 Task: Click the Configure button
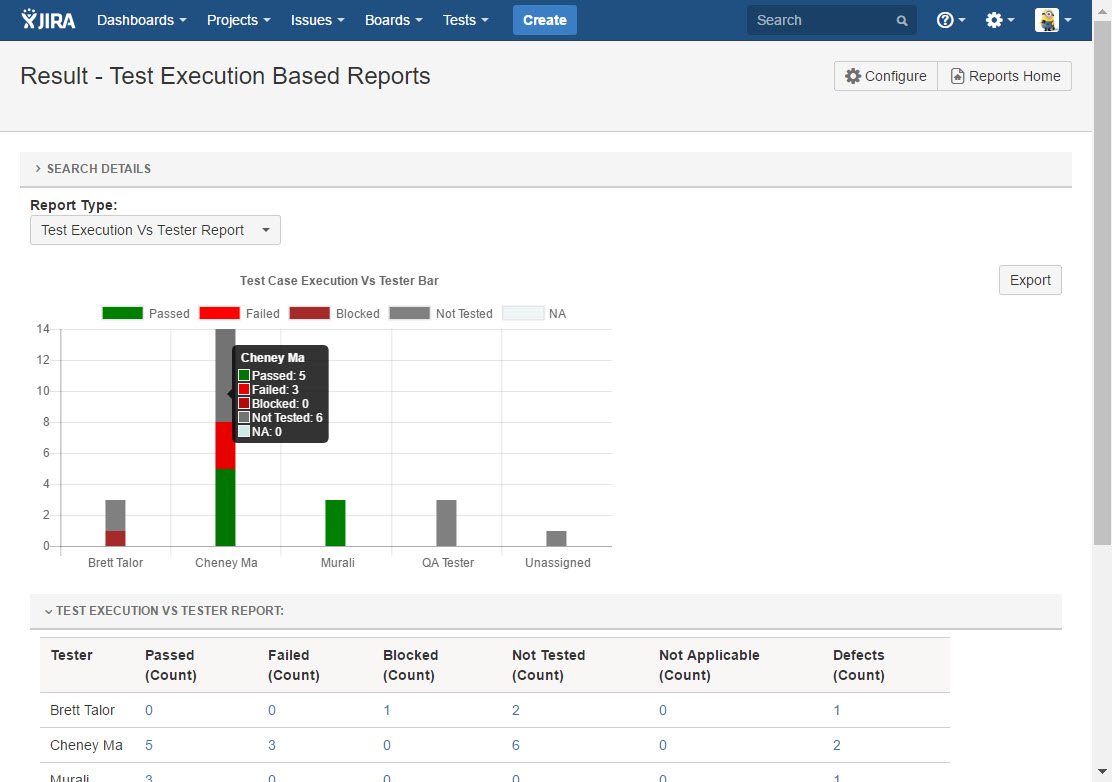tap(885, 76)
